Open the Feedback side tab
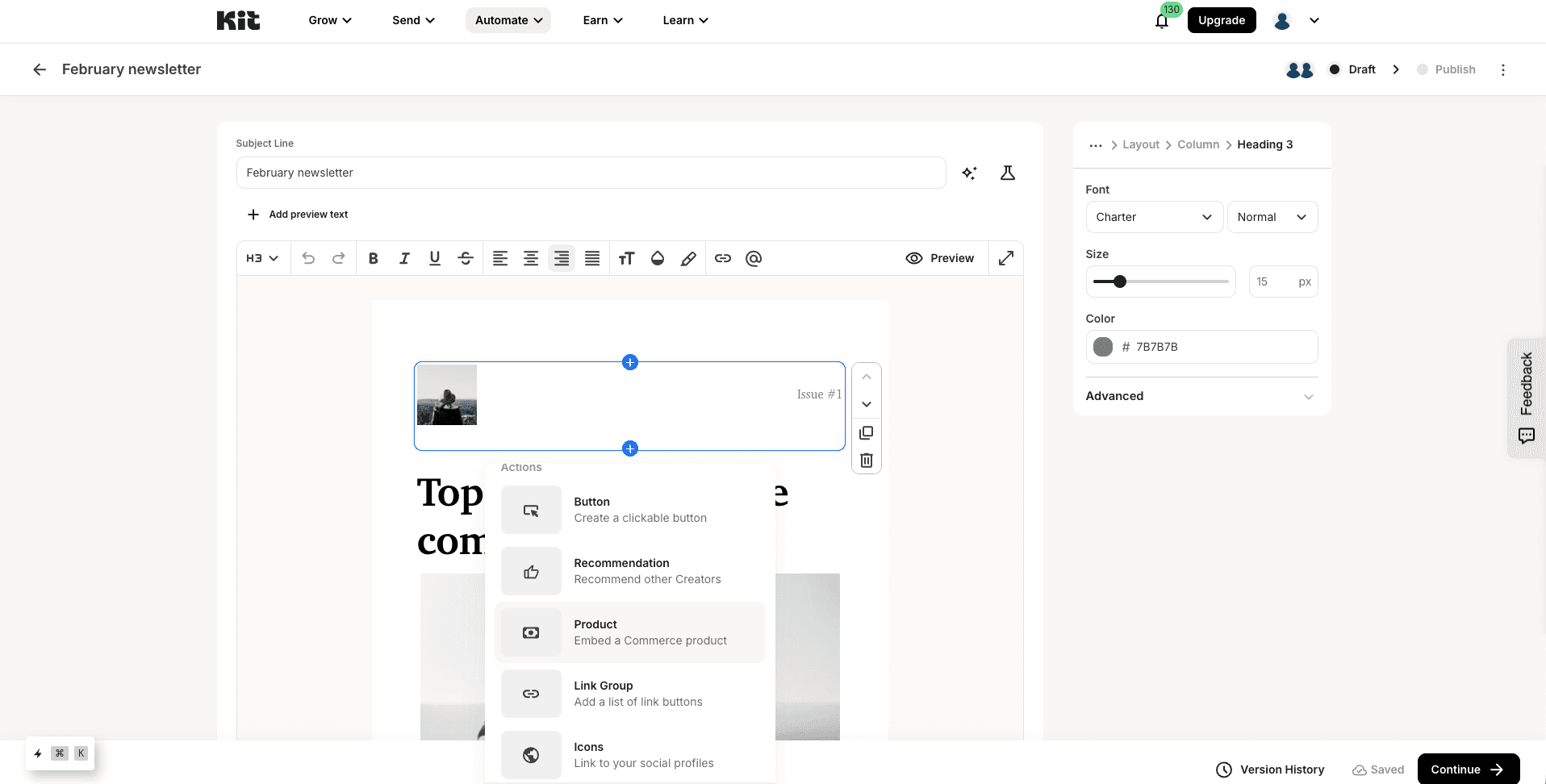 click(1527, 398)
